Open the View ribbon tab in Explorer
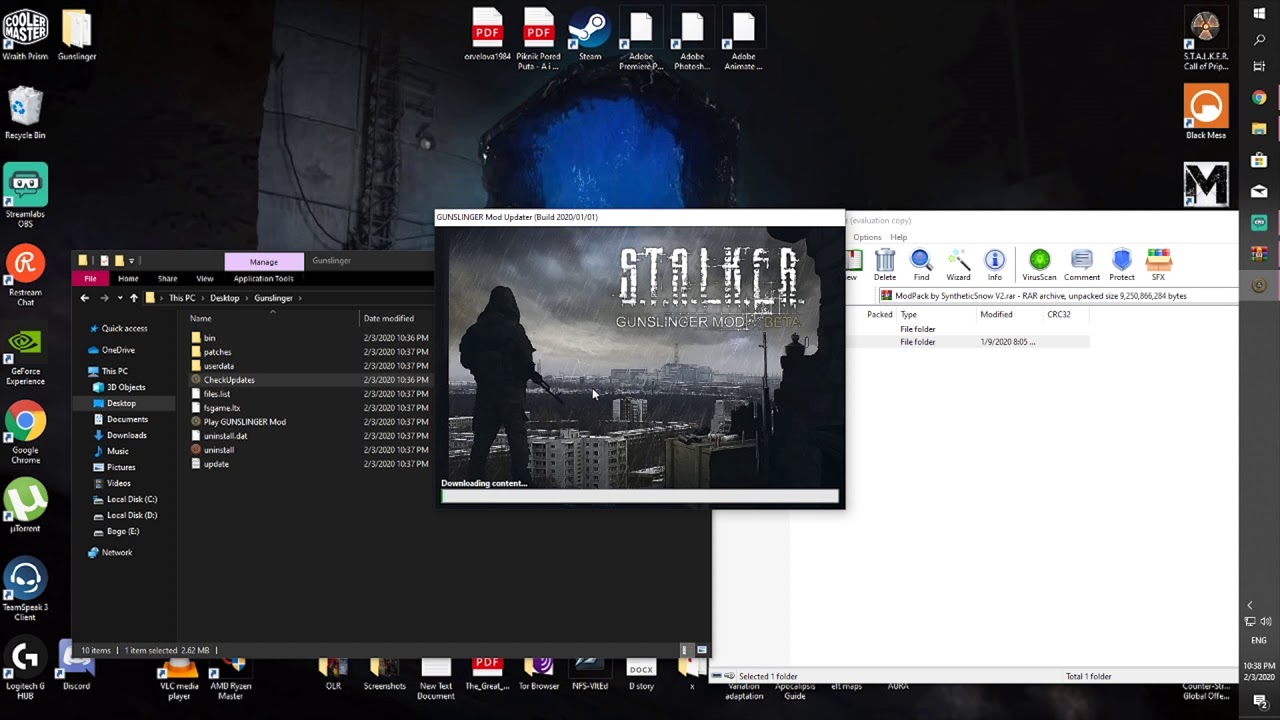 click(x=204, y=278)
